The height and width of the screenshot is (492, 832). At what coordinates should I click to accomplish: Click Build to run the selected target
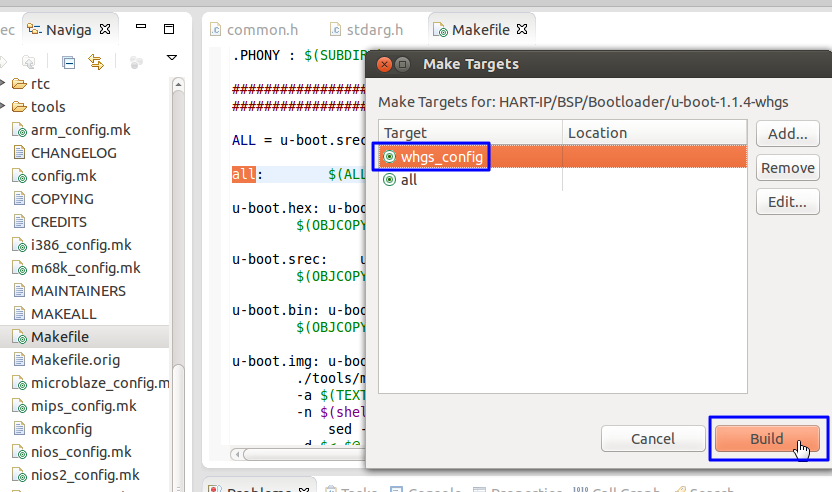point(767,439)
